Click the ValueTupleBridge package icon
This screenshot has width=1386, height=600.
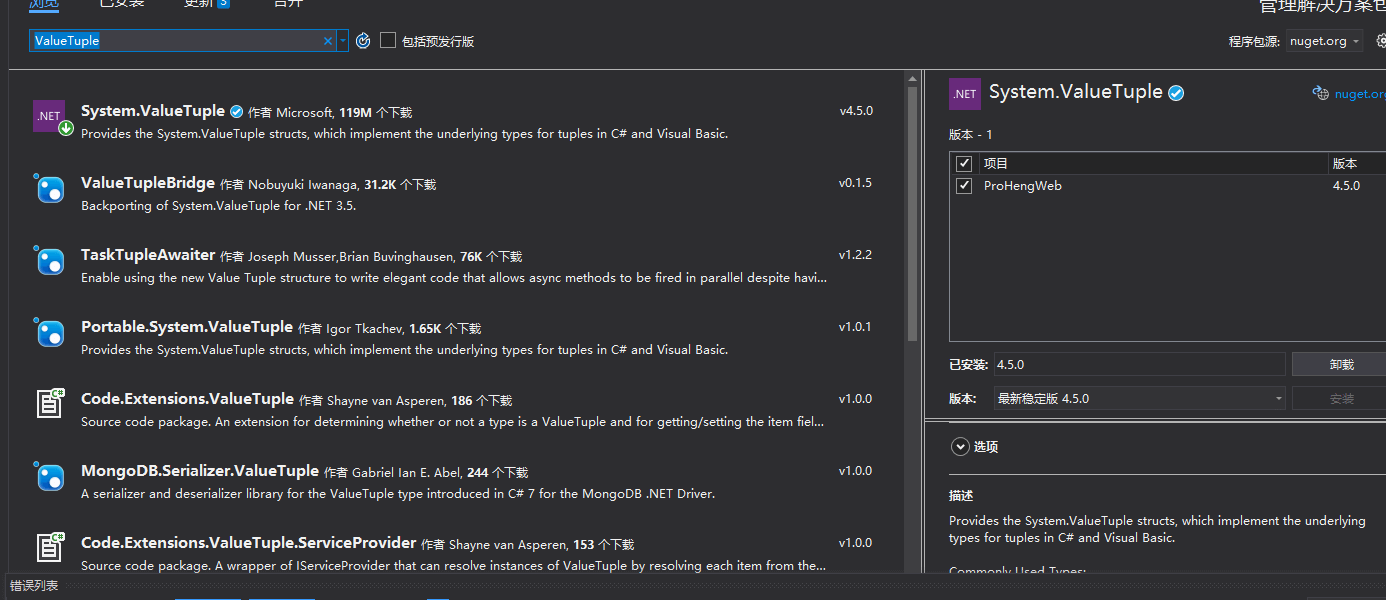point(50,188)
